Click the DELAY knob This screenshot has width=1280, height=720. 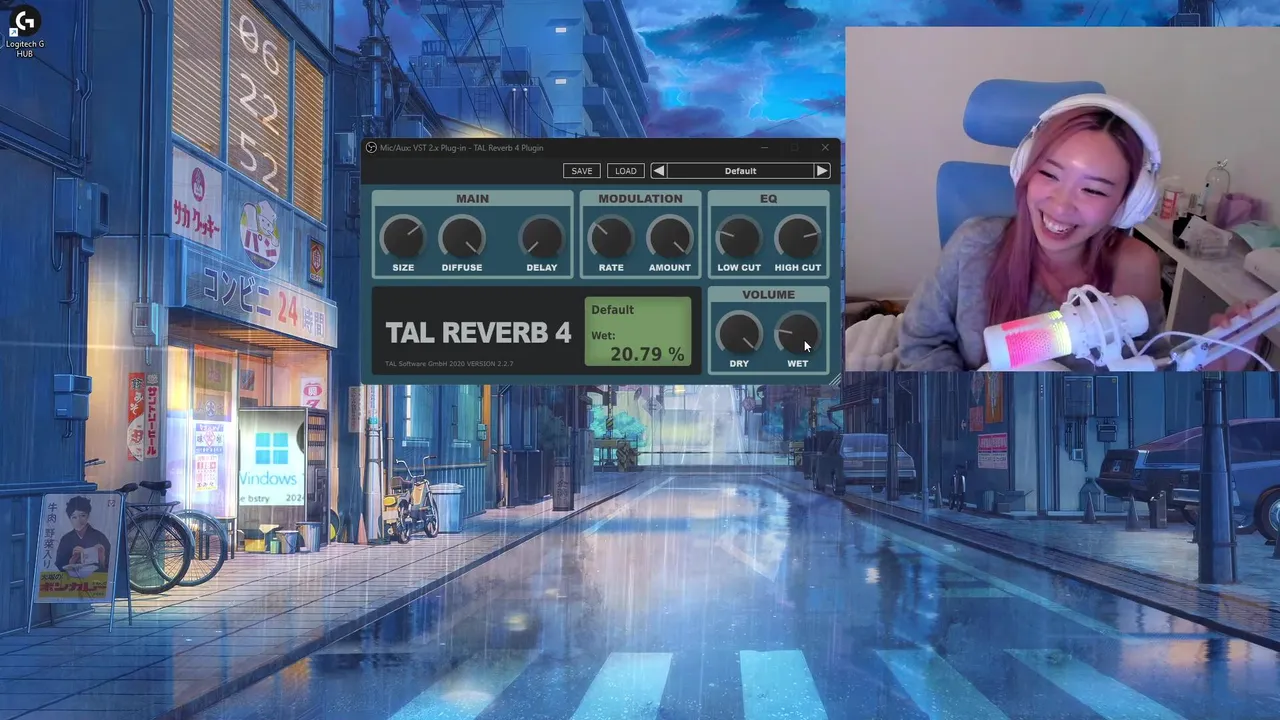pyautogui.click(x=541, y=238)
